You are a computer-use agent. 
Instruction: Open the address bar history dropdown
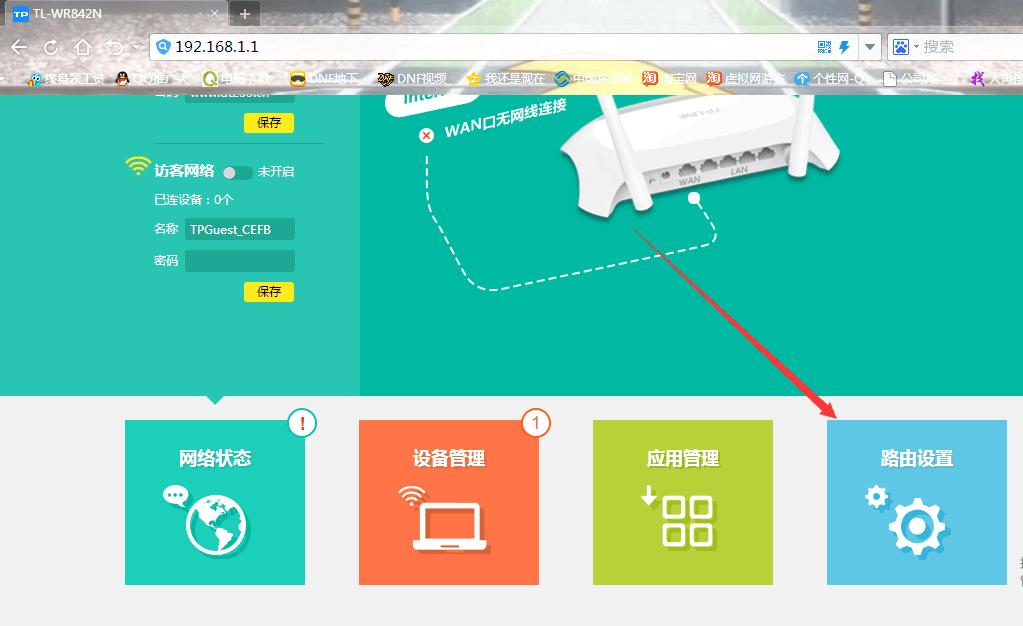(x=869, y=46)
